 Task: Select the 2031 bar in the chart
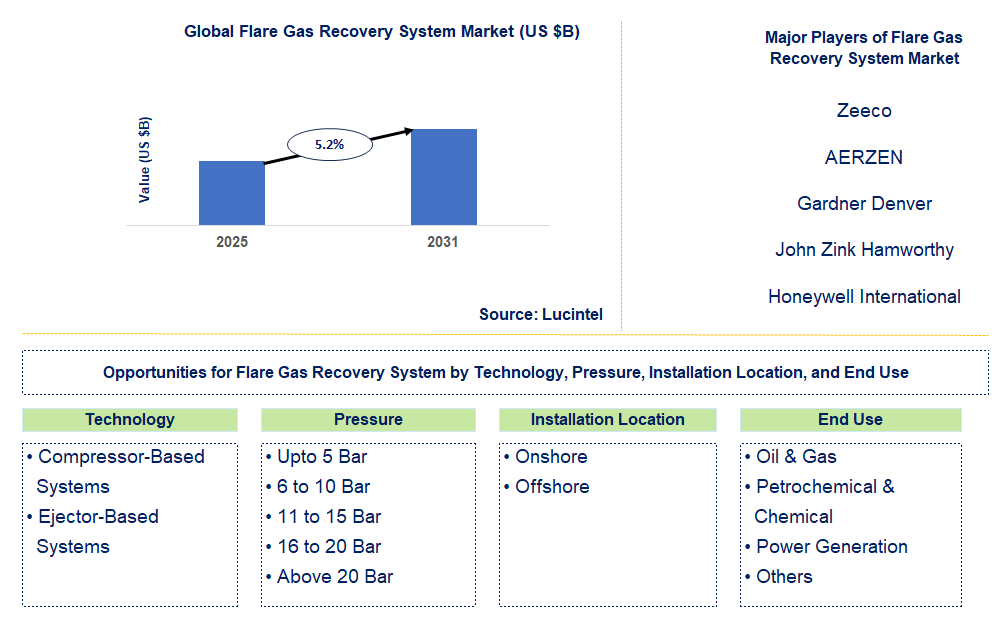443,177
